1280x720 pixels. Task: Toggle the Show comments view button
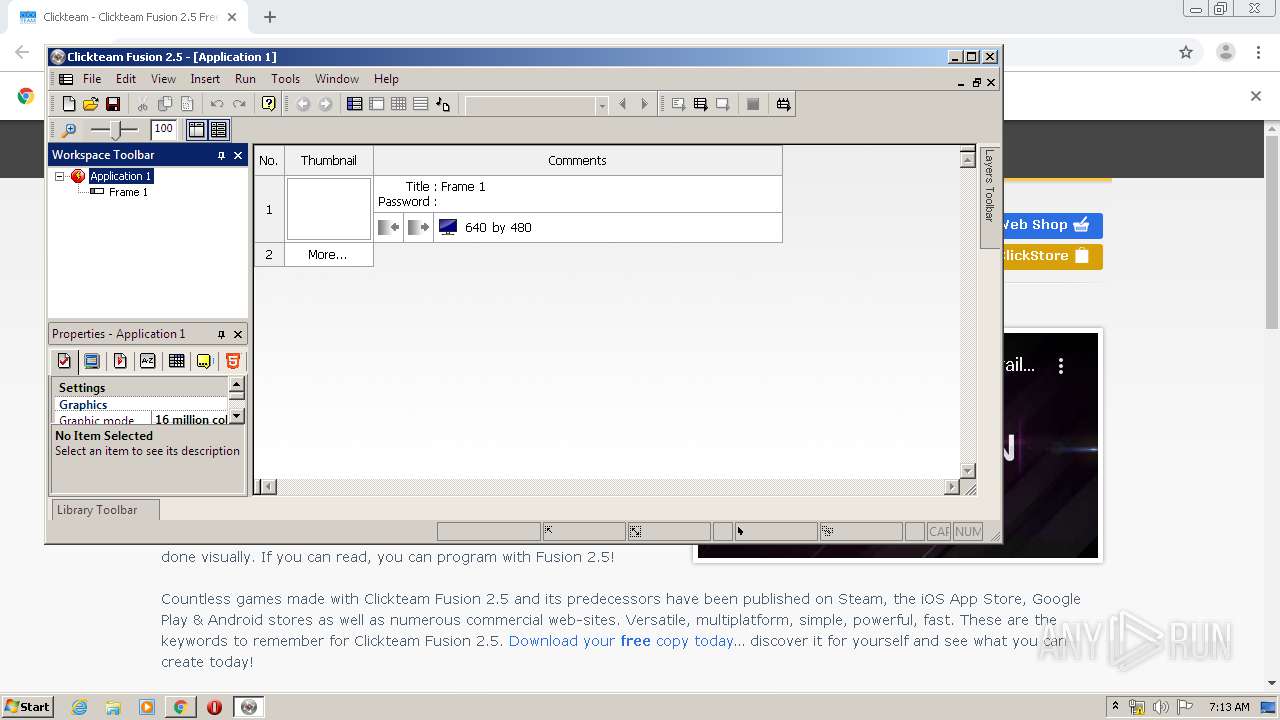point(219,130)
